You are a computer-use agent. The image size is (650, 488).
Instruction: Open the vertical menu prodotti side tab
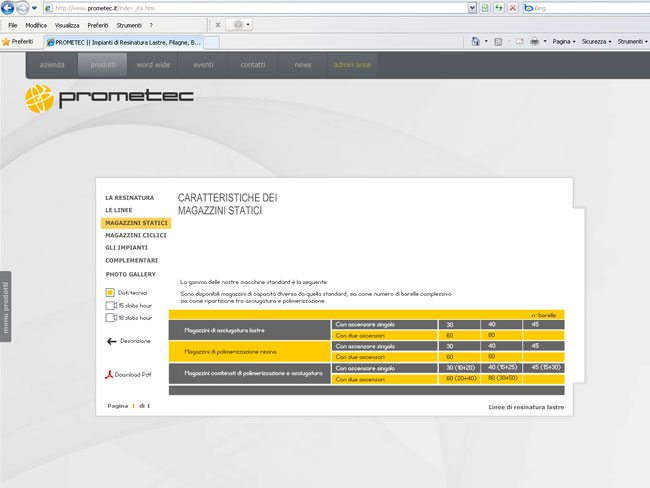tap(5, 307)
